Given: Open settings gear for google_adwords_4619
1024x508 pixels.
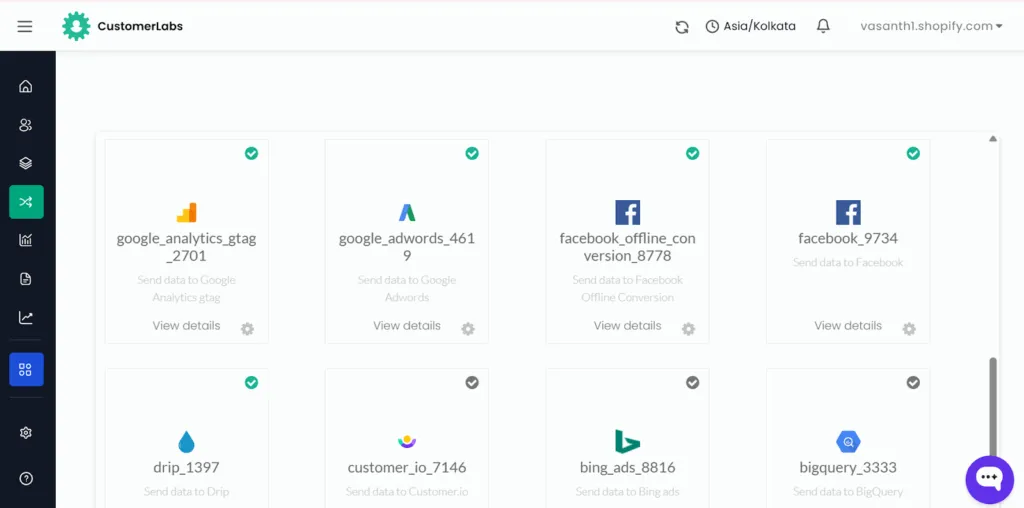Looking at the screenshot, I should [x=468, y=329].
